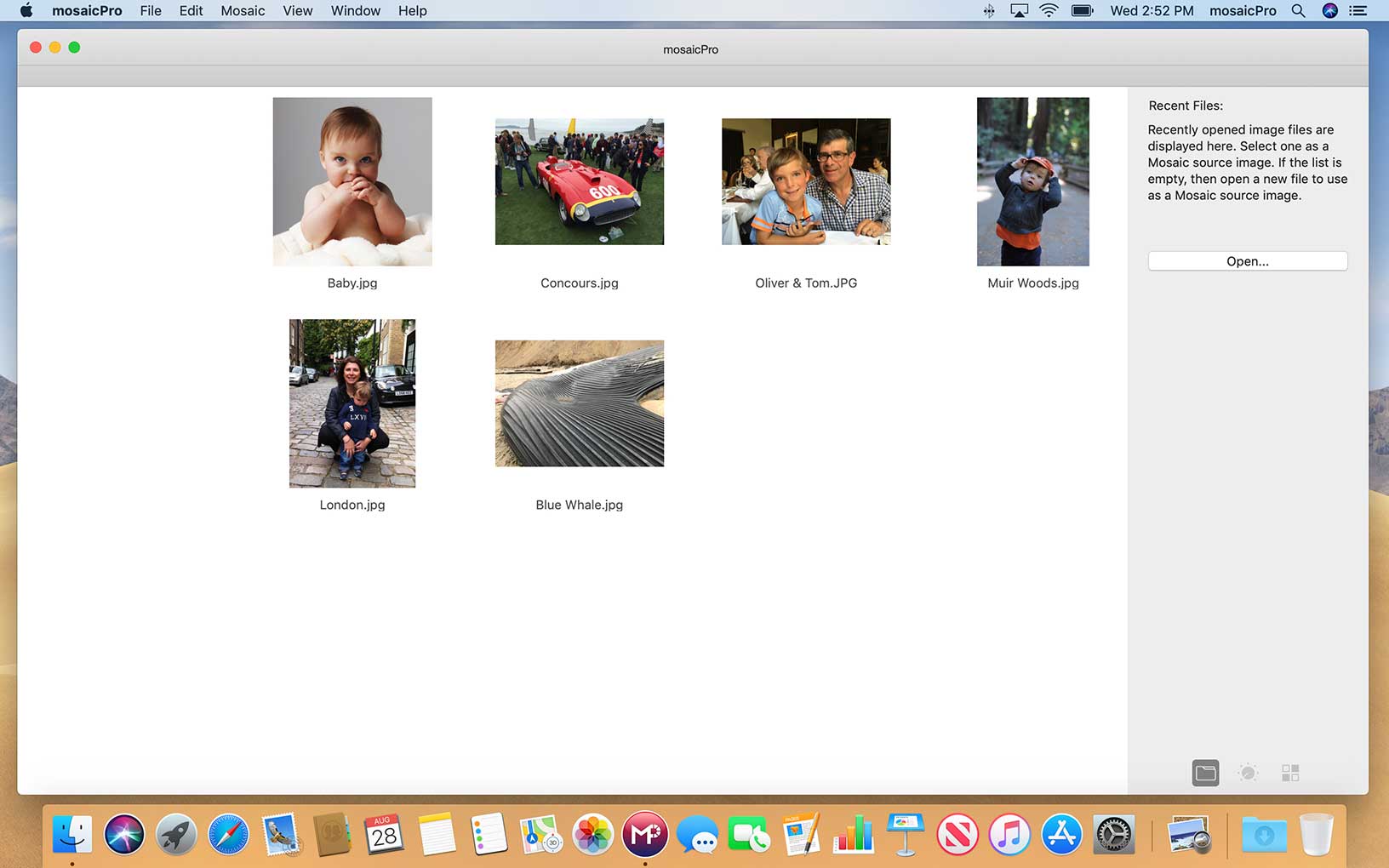The image size is (1389, 868).
Task: Click the Siri icon in the menu bar
Action: pyautogui.click(x=1329, y=11)
